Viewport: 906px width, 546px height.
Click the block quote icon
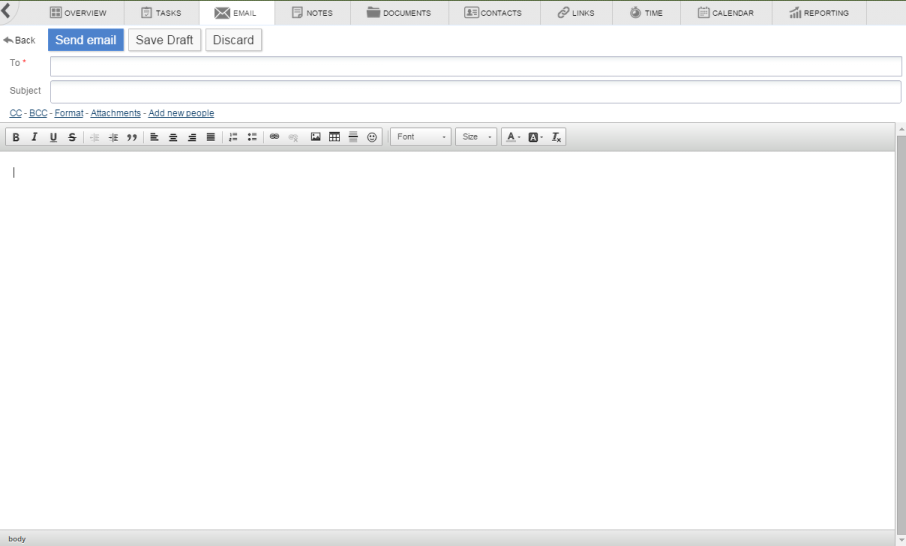click(x=132, y=137)
